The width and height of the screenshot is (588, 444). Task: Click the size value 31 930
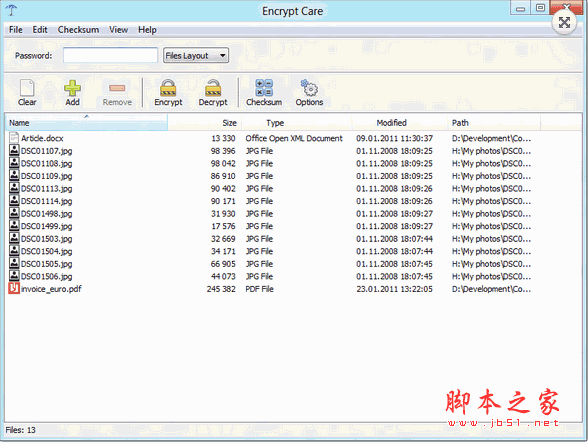click(224, 214)
